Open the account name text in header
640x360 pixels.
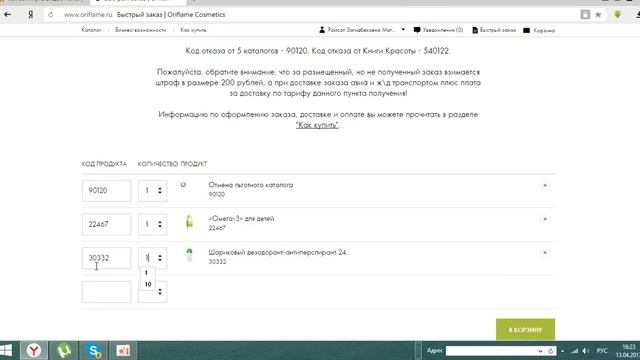click(361, 30)
